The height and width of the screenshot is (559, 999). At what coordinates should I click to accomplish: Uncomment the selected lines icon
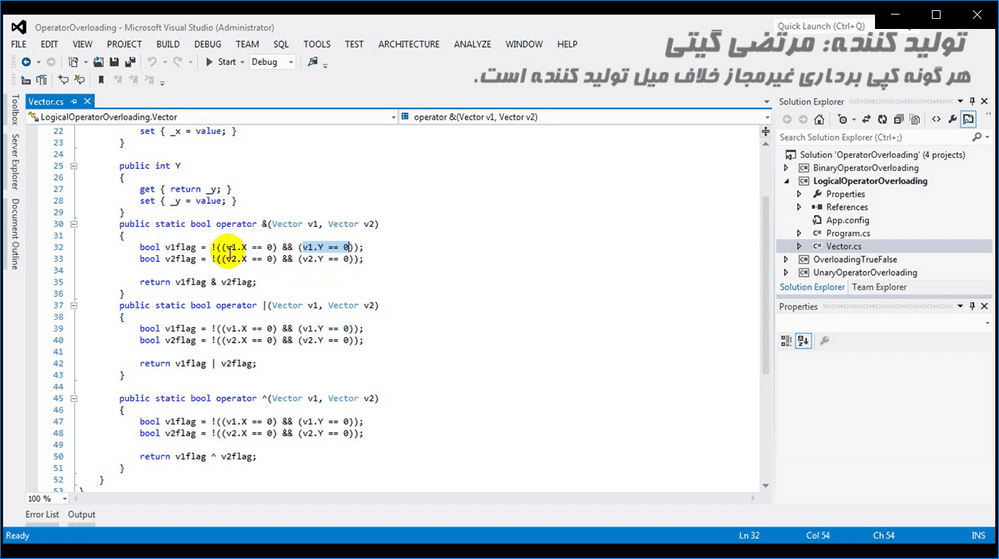pos(79,80)
